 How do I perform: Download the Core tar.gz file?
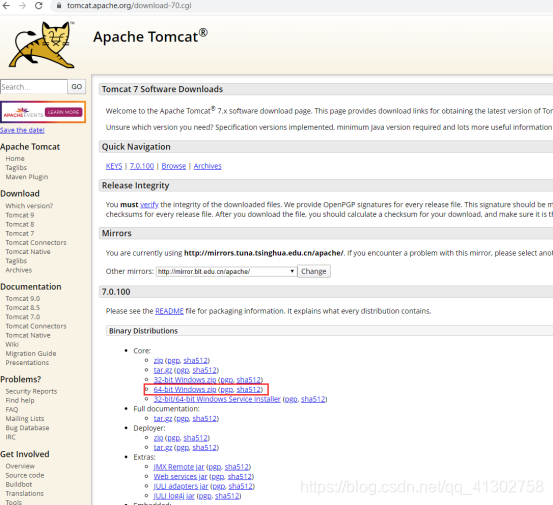[x=163, y=370]
